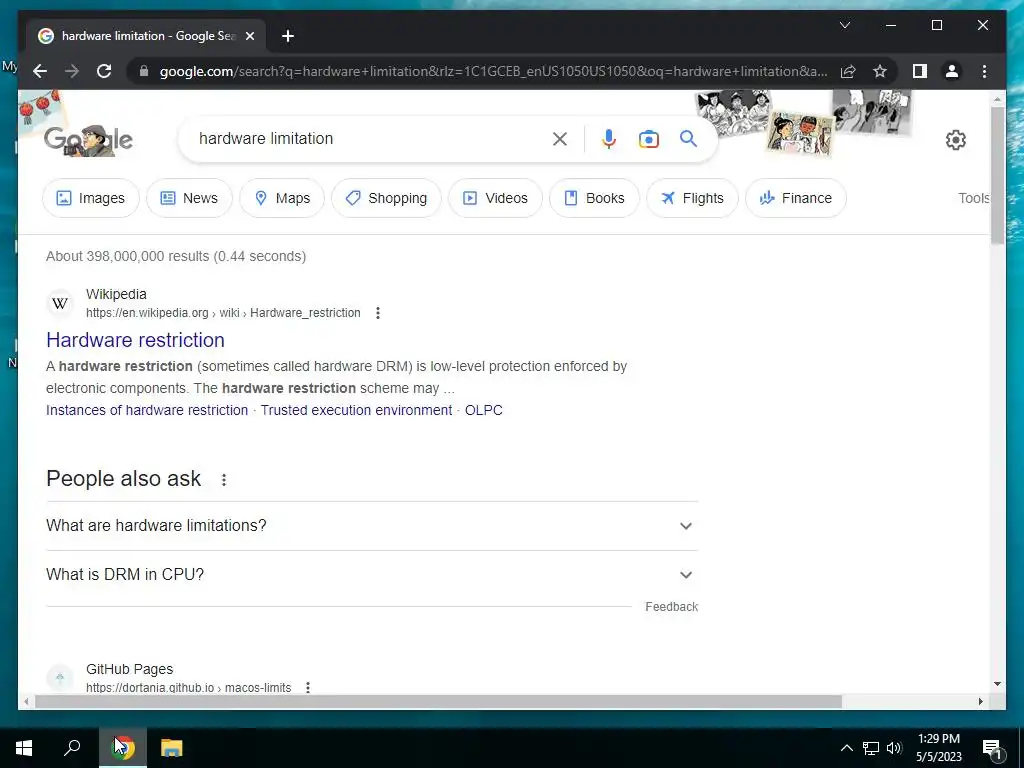Click the Google doodle logo
Viewport: 1024px width, 768px height.
88,139
